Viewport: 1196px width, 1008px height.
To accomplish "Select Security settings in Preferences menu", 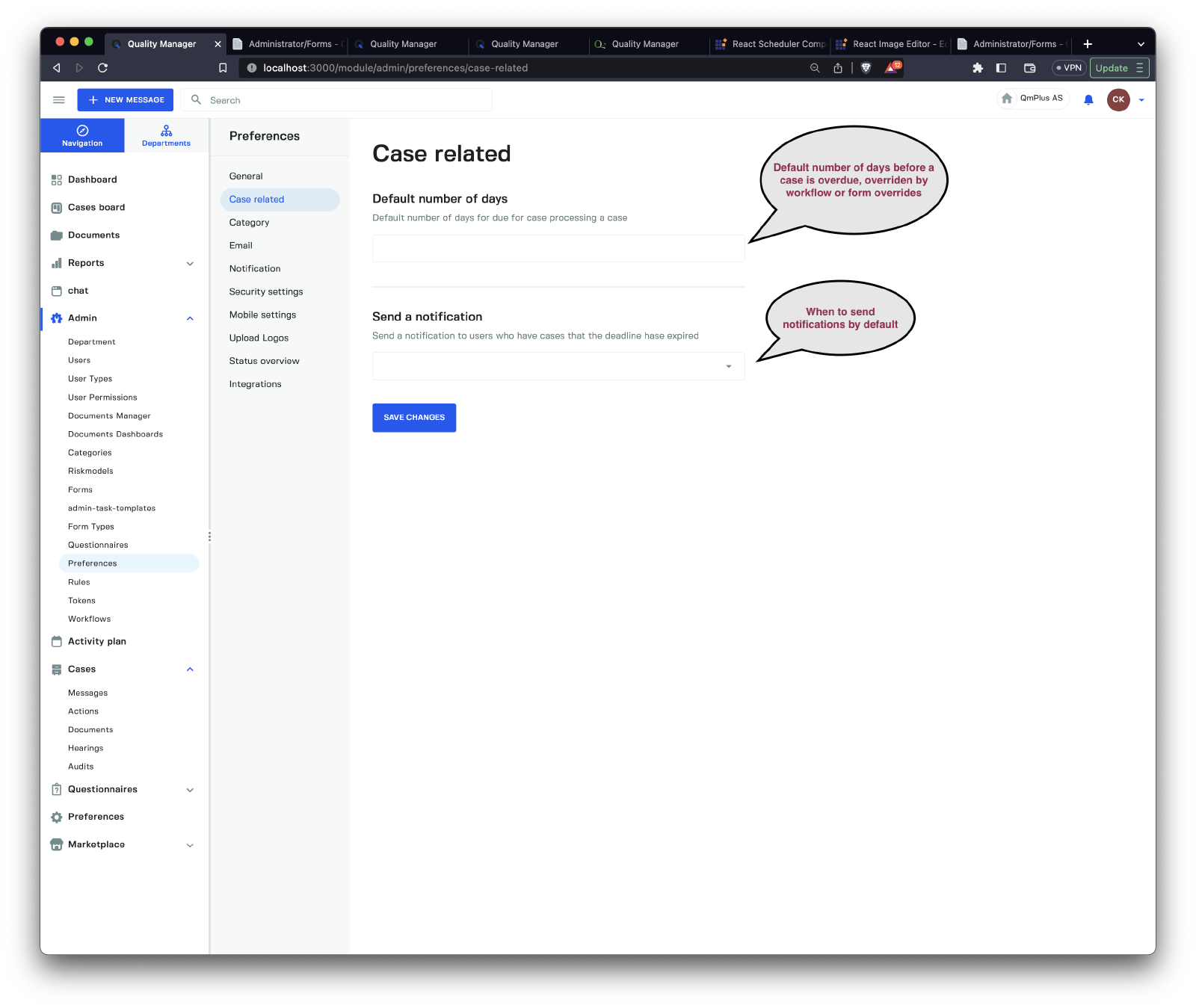I will click(x=266, y=292).
